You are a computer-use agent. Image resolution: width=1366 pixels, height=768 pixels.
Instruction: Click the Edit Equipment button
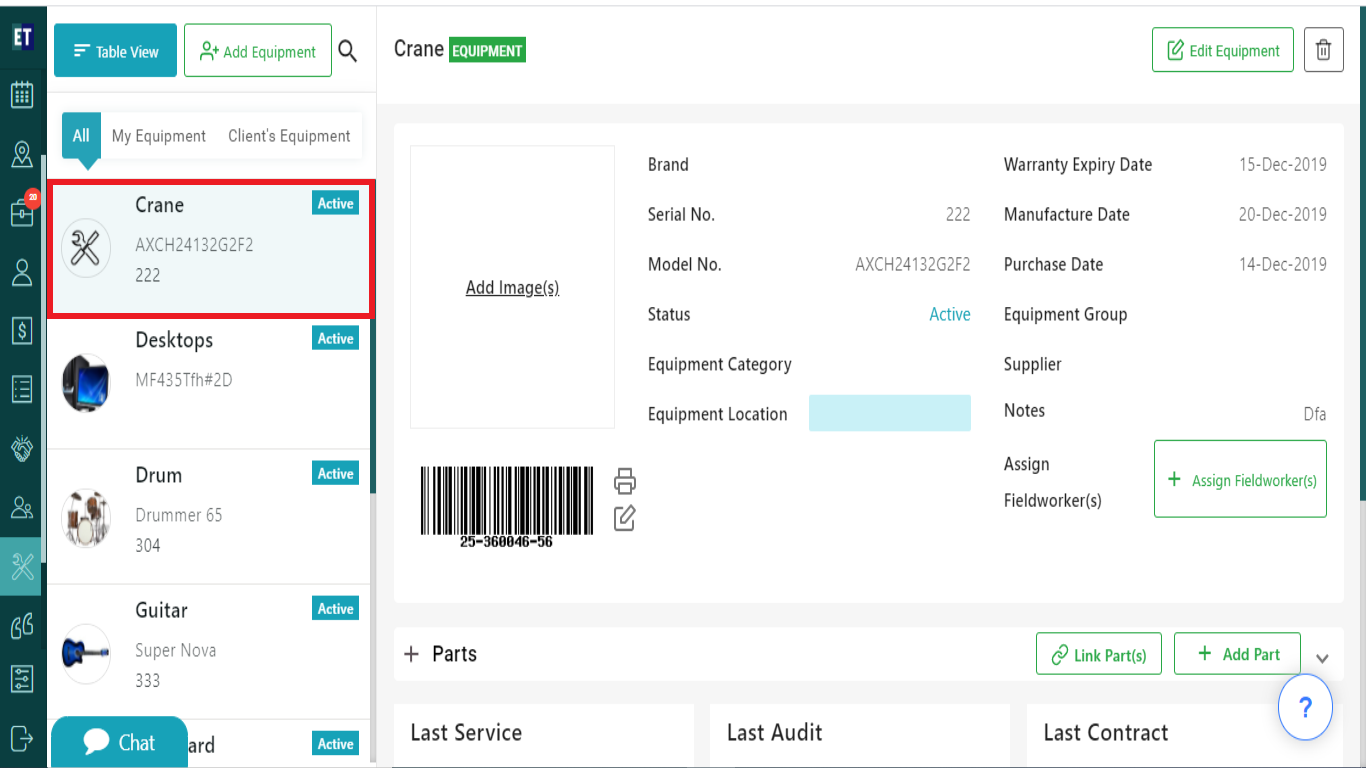point(1222,50)
